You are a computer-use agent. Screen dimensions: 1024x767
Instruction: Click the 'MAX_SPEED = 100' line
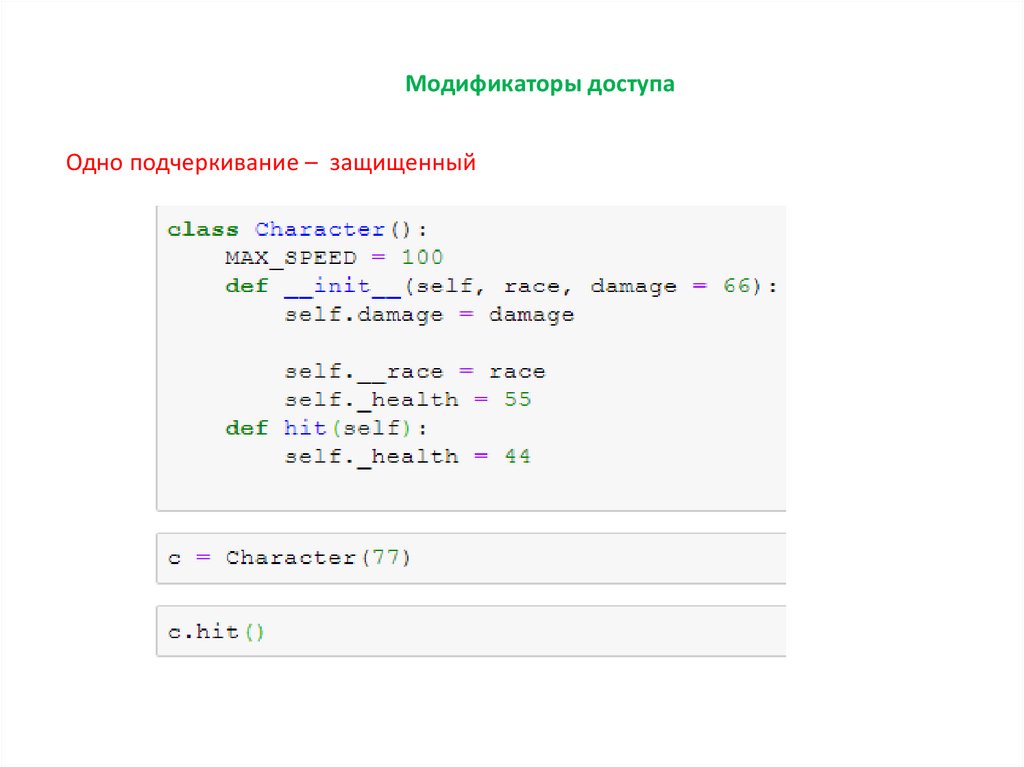[x=334, y=257]
